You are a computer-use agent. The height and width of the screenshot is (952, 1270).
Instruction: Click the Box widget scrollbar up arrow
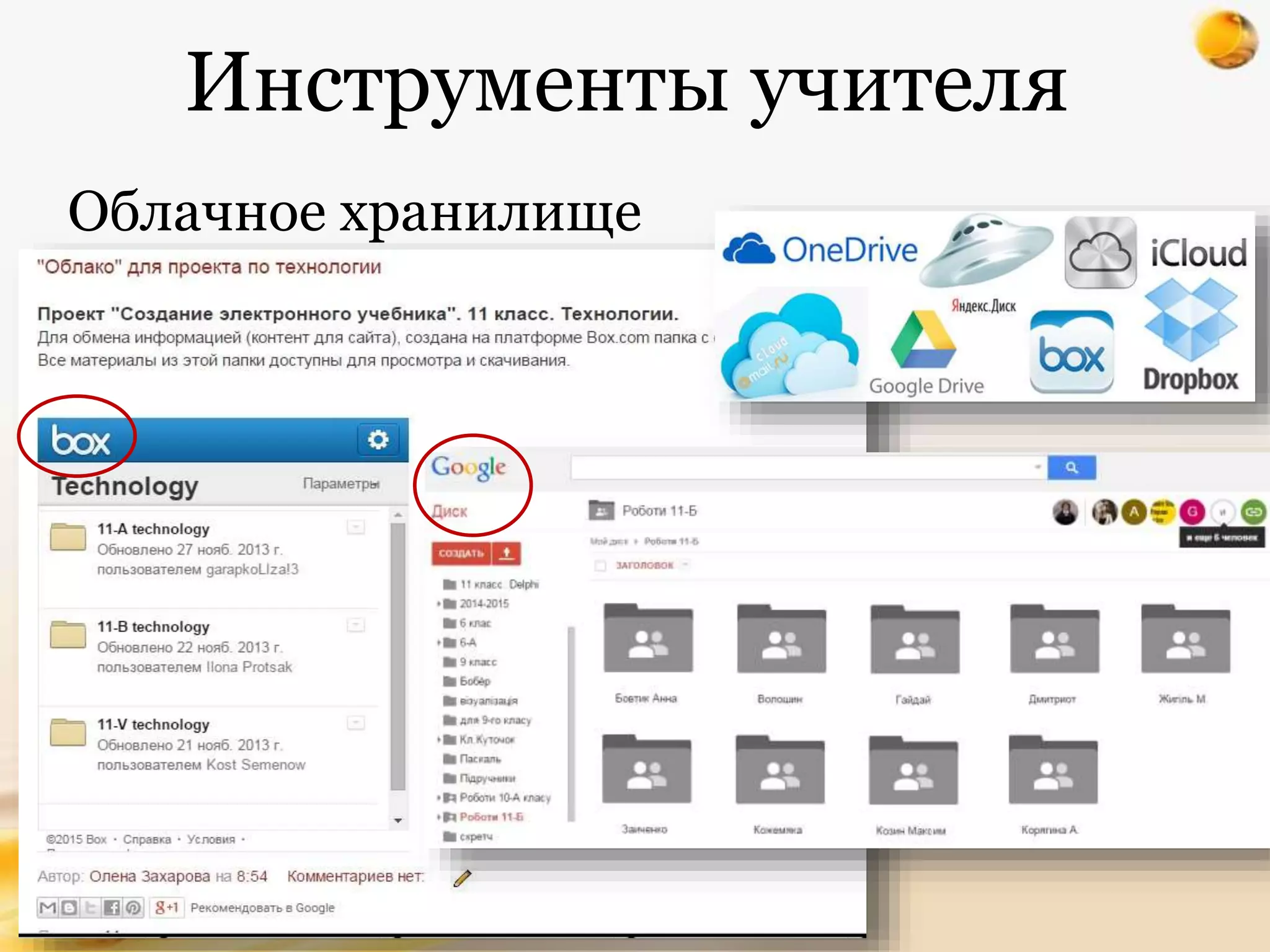(x=398, y=515)
